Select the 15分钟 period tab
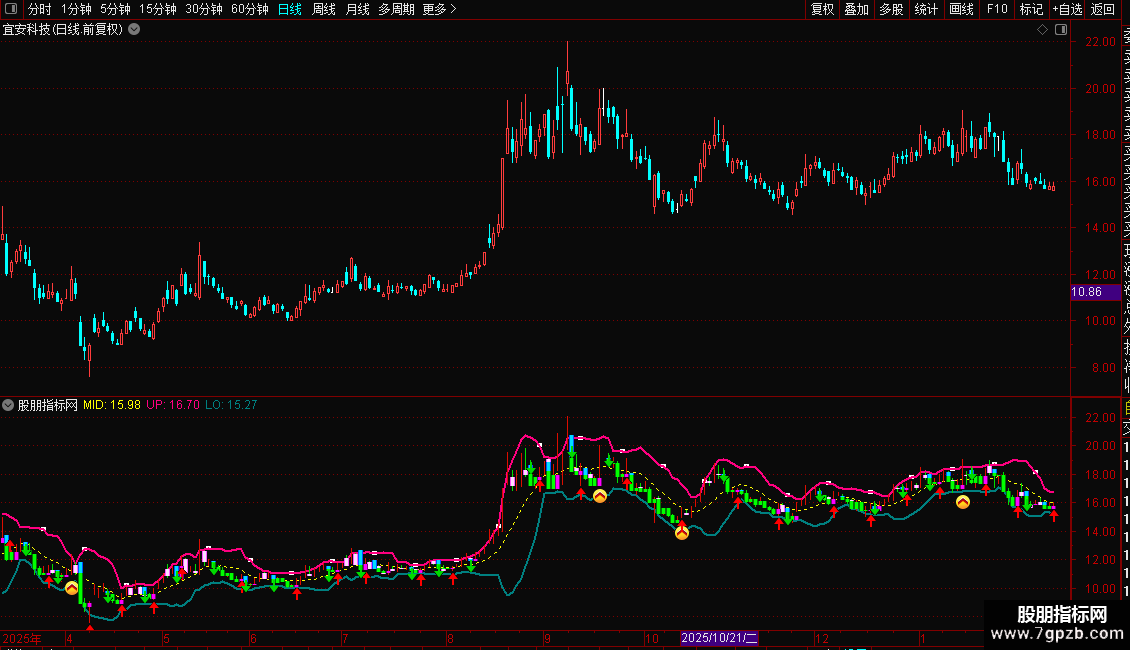The image size is (1130, 650). click(158, 9)
